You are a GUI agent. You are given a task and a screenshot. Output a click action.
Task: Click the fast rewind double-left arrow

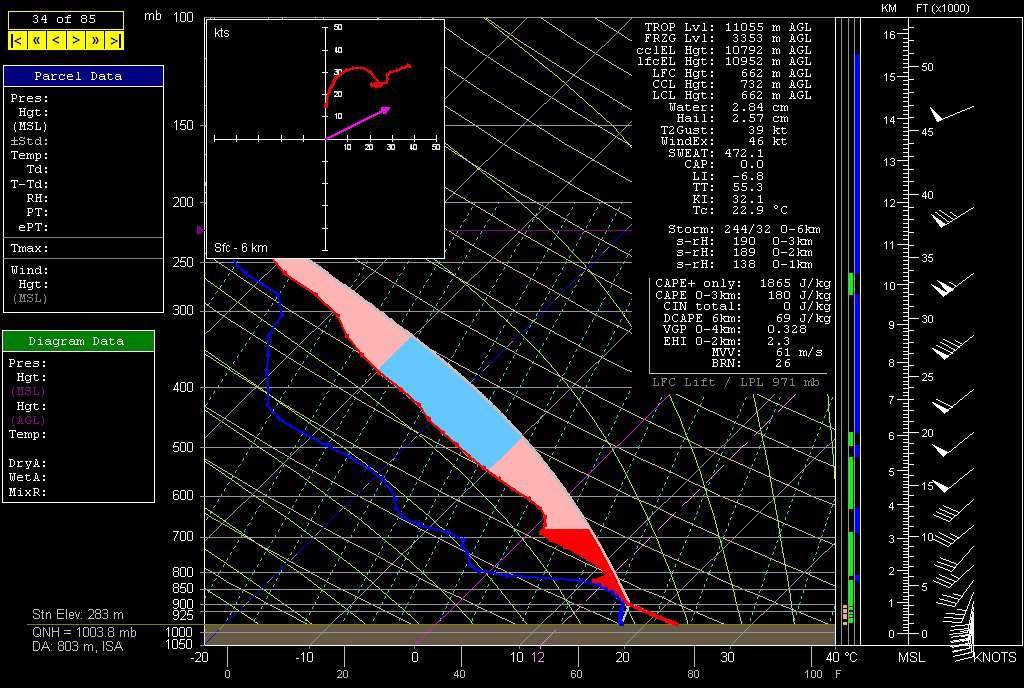(x=36, y=40)
